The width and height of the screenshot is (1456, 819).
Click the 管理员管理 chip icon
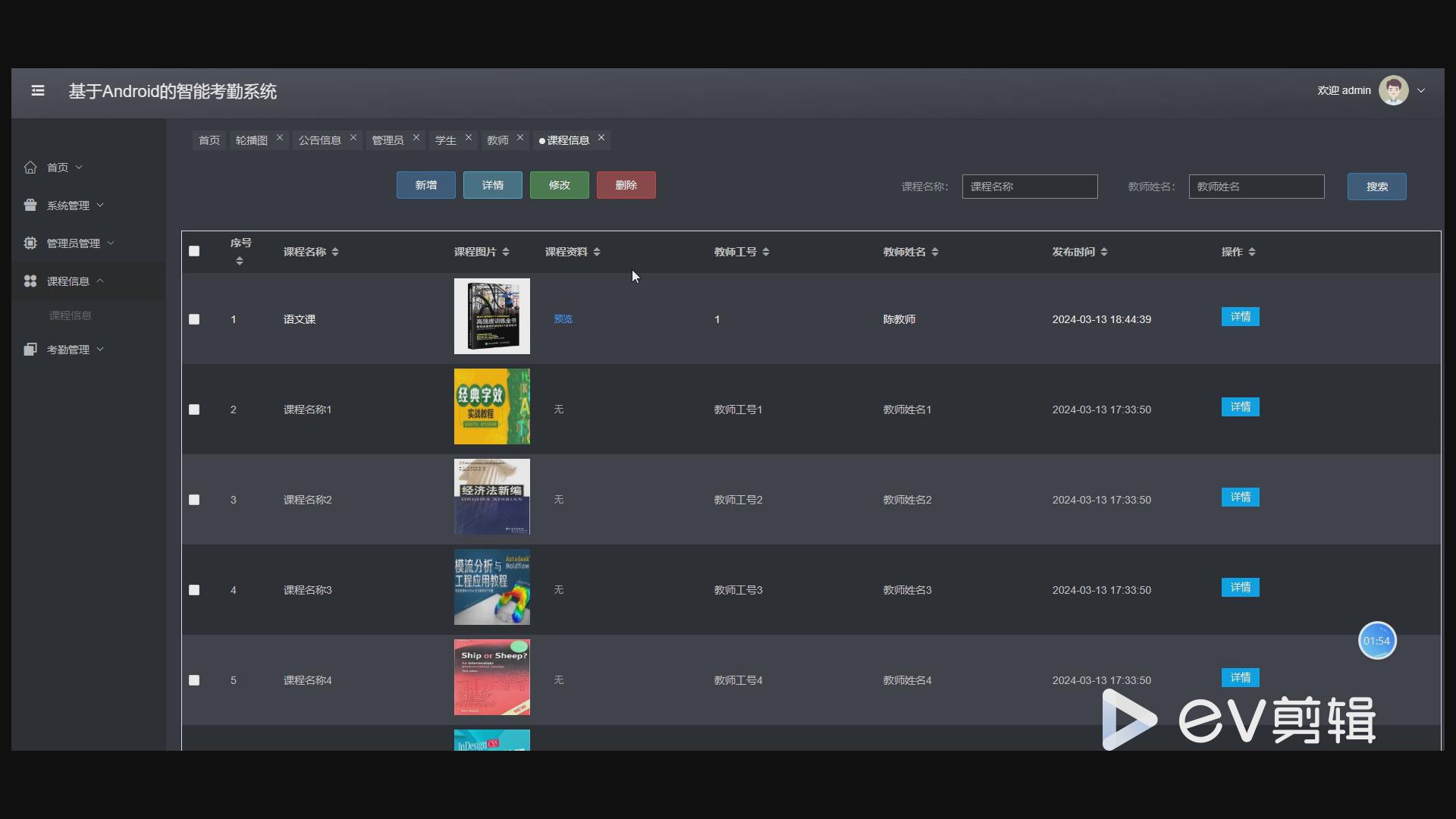click(30, 243)
